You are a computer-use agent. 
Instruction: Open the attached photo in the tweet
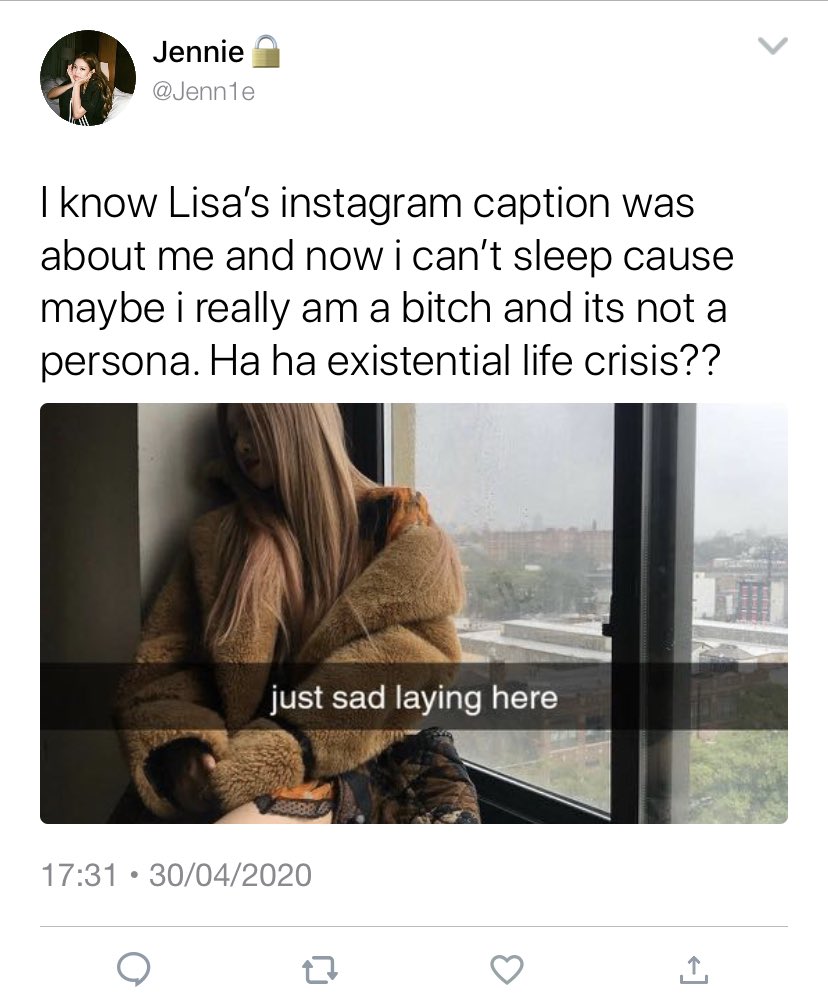point(414,613)
